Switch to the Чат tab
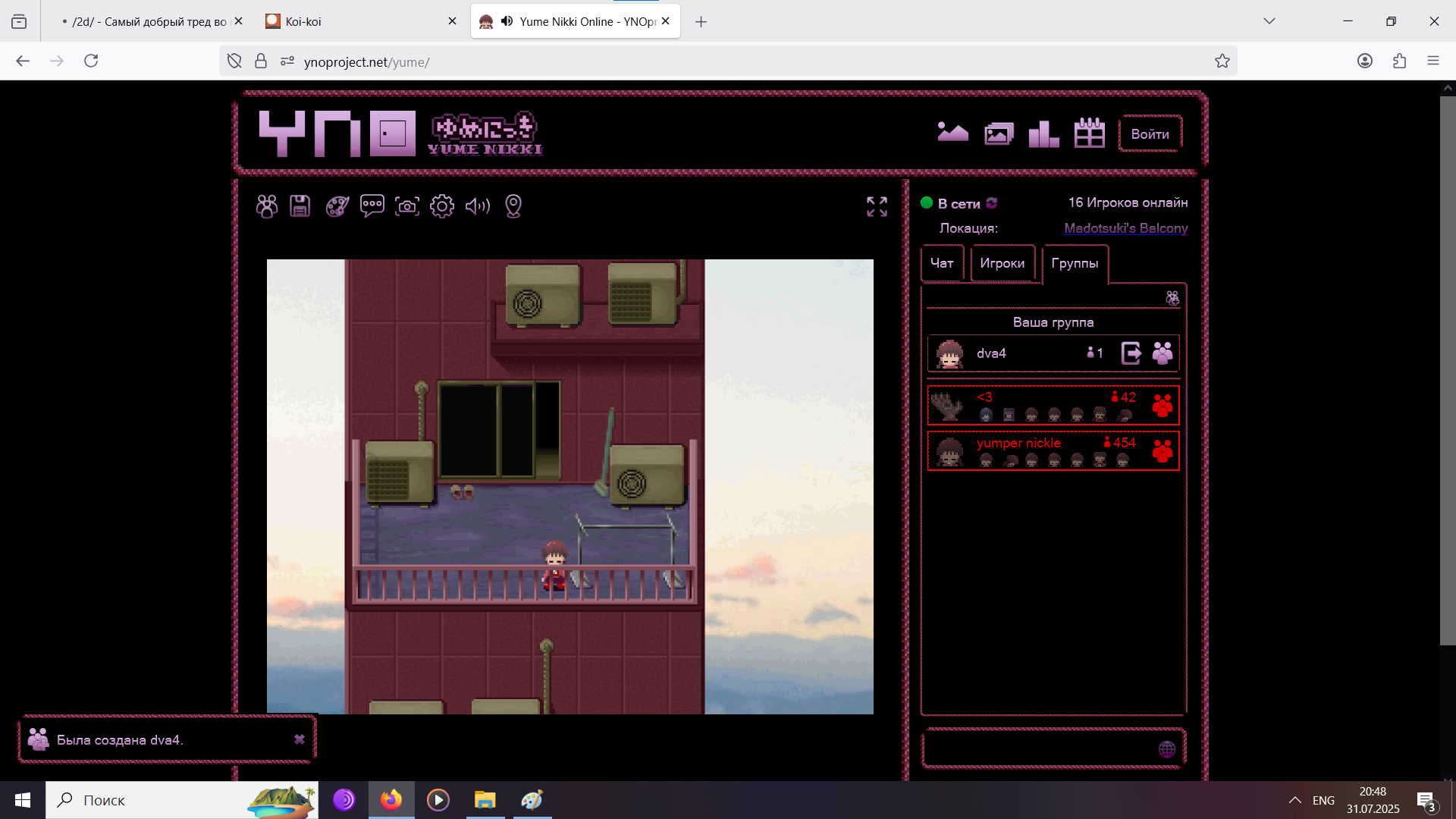This screenshot has height=819, width=1456. coord(942,263)
